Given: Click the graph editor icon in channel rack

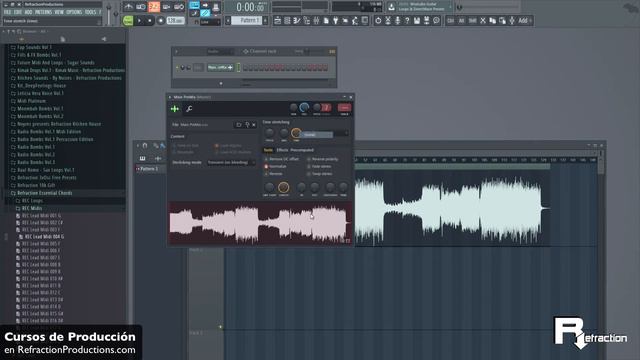Looking at the screenshot, I should [x=332, y=51].
